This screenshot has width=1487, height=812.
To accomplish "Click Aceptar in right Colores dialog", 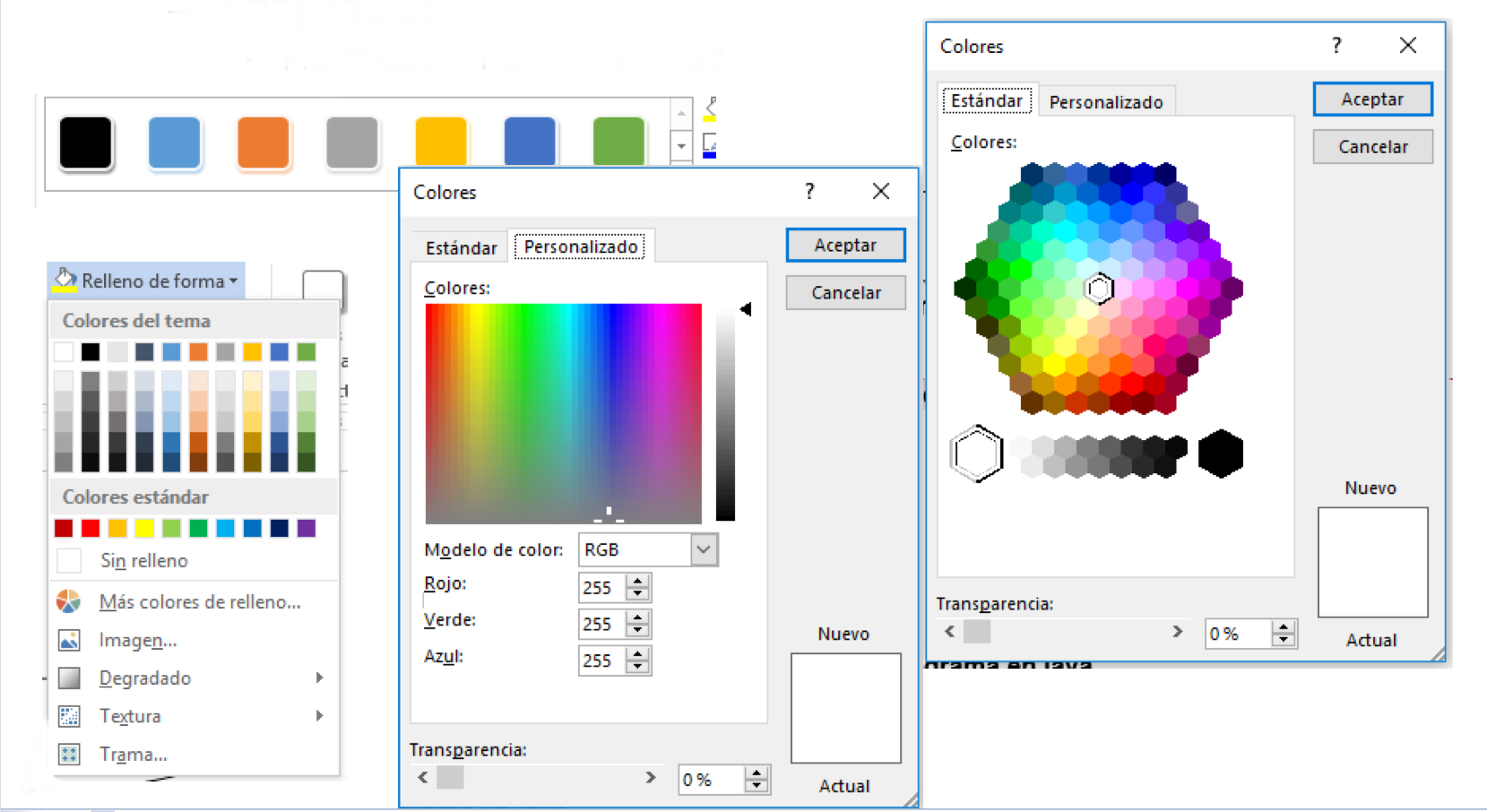I will [x=1372, y=99].
